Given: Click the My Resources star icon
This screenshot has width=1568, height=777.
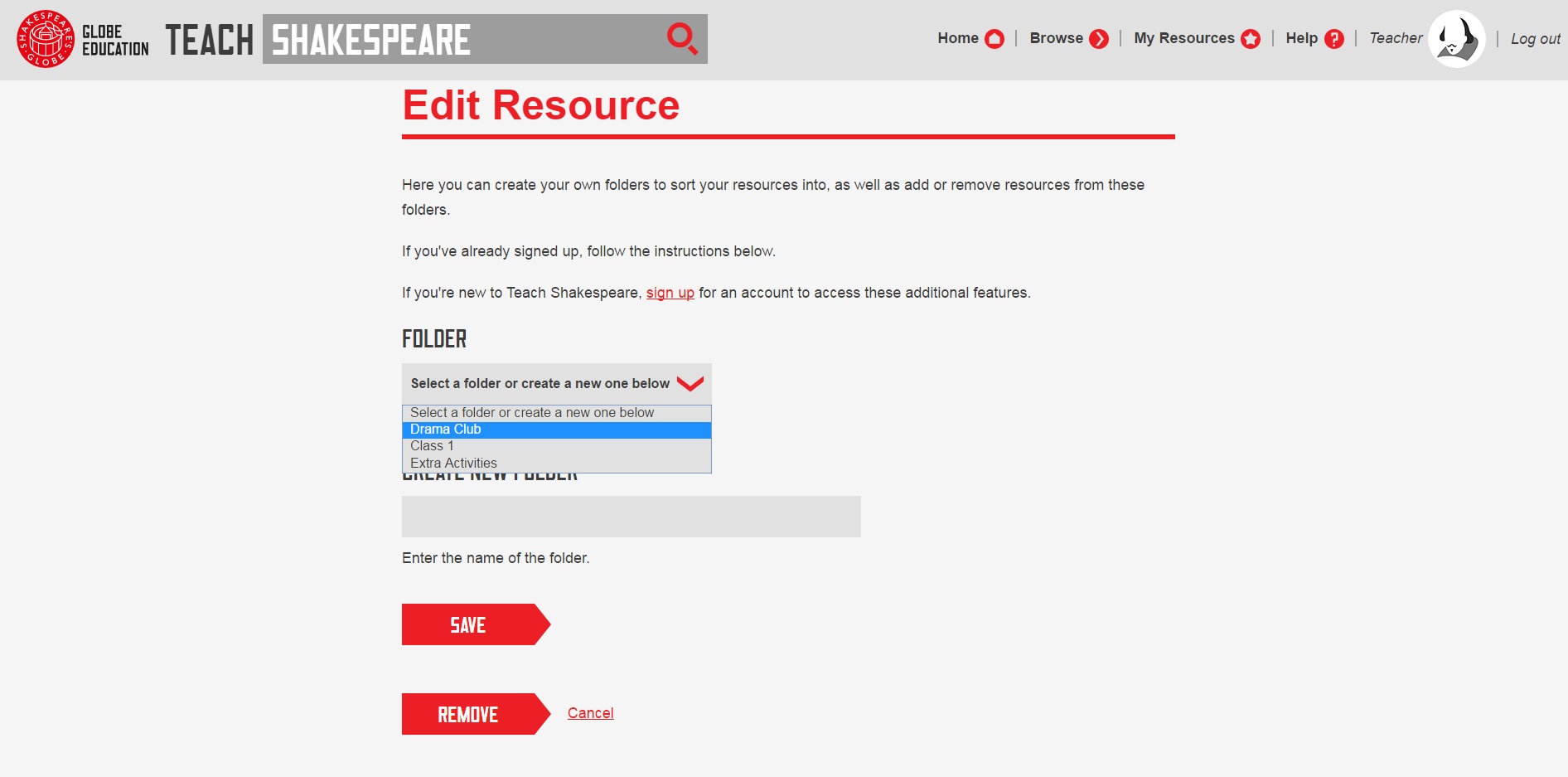Looking at the screenshot, I should [1251, 39].
